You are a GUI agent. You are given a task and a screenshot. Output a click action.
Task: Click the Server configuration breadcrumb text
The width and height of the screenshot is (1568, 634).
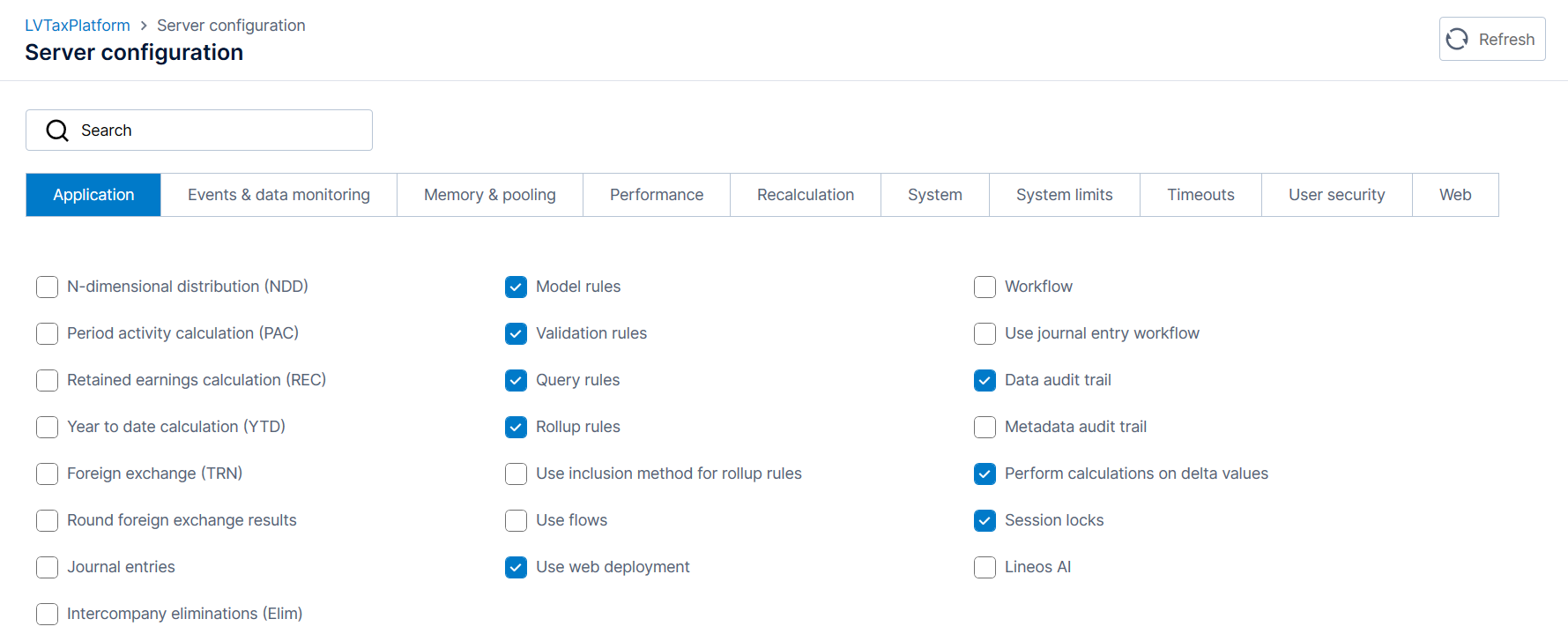231,26
